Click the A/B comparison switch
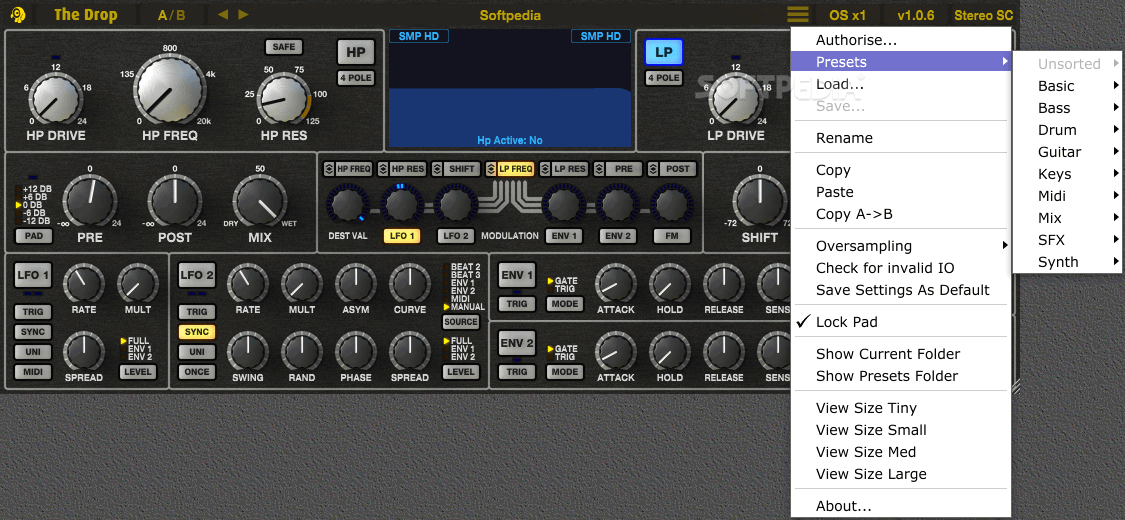This screenshot has height=520, width=1125. coord(171,15)
